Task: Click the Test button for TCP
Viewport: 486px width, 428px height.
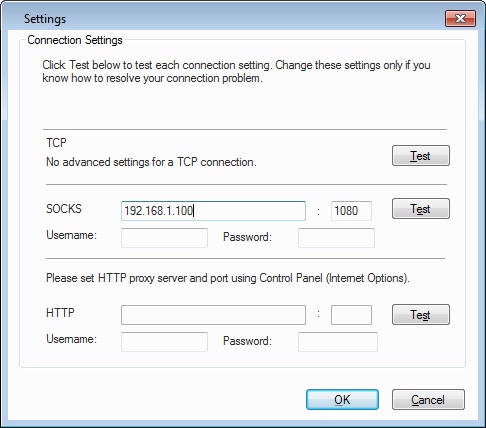Action: pyautogui.click(x=421, y=156)
